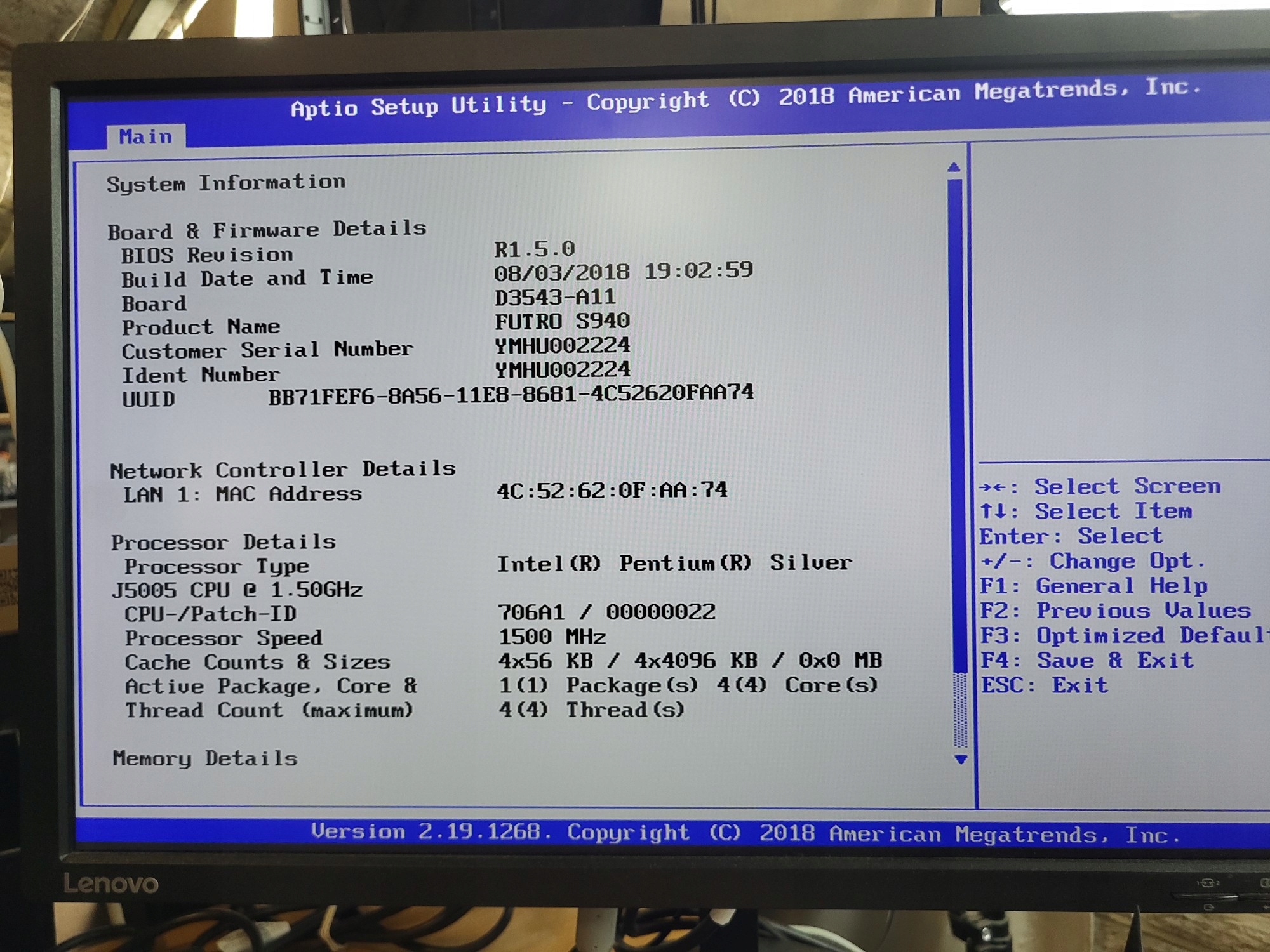
Task: Select the LAN 1 MAC Address row
Action: tap(243, 494)
